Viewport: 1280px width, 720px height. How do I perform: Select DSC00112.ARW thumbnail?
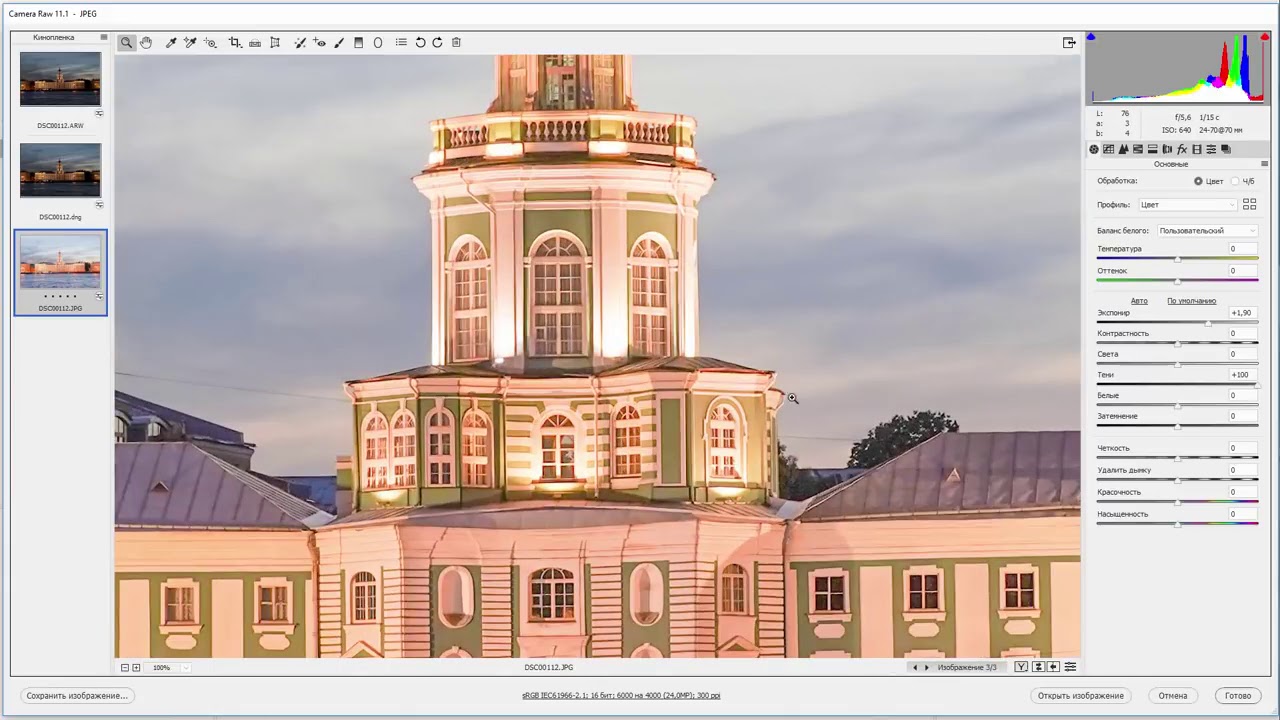tap(60, 79)
